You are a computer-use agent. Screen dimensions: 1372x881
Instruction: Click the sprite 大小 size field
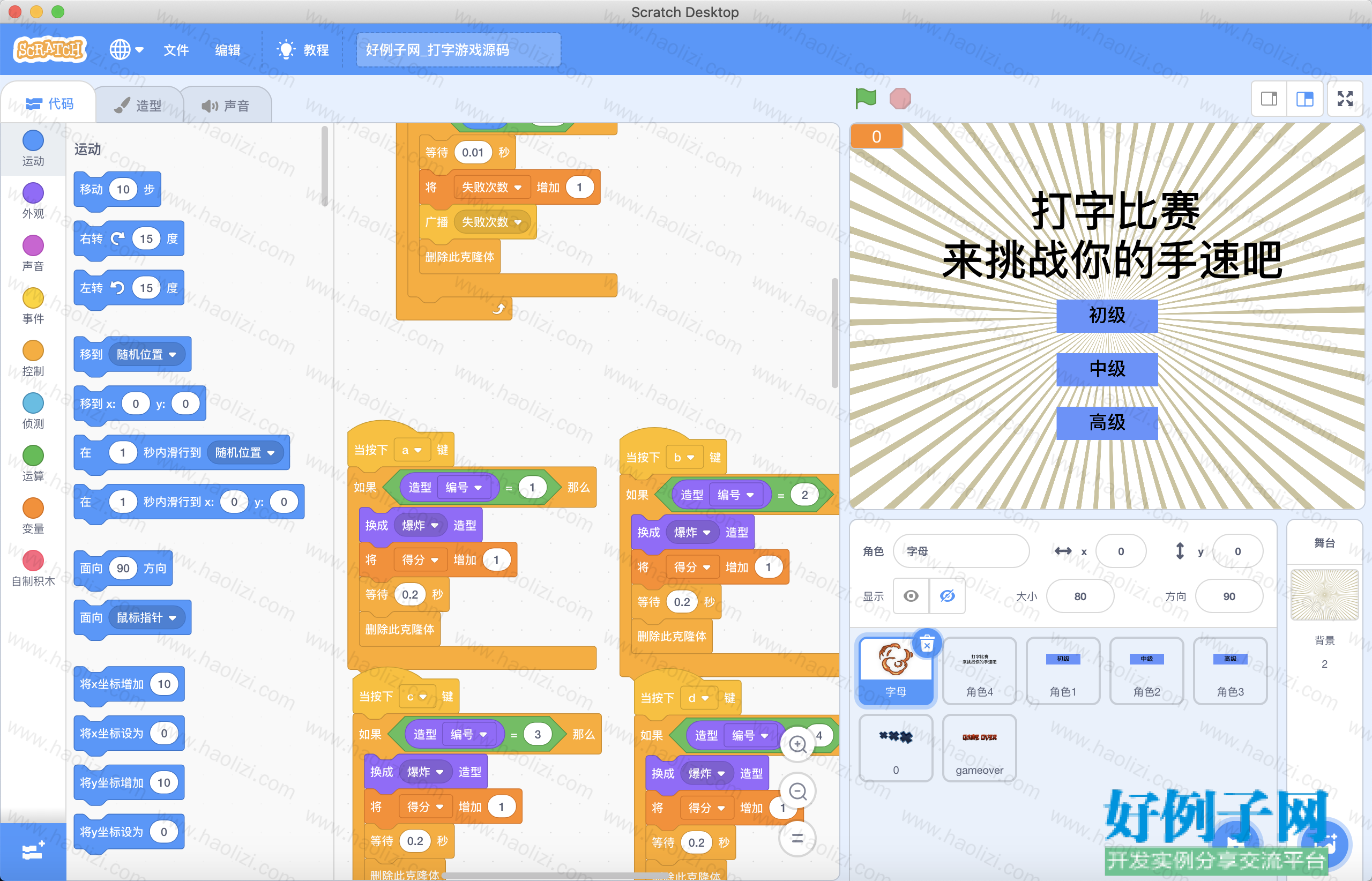tap(1080, 596)
